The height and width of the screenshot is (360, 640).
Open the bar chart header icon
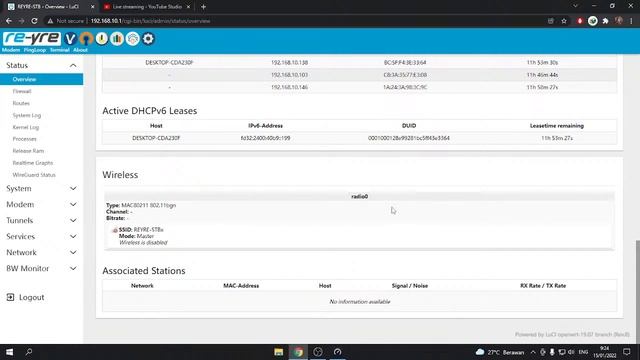(x=117, y=39)
